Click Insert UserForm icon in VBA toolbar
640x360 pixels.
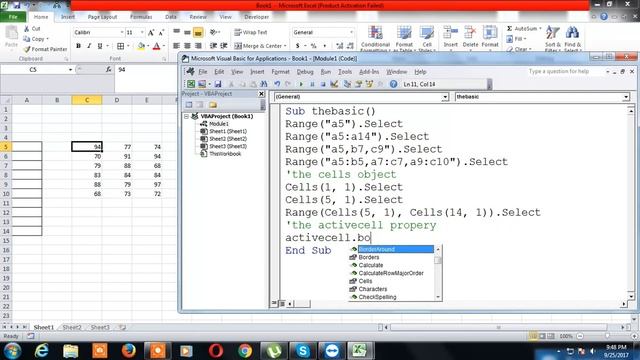[x=202, y=84]
